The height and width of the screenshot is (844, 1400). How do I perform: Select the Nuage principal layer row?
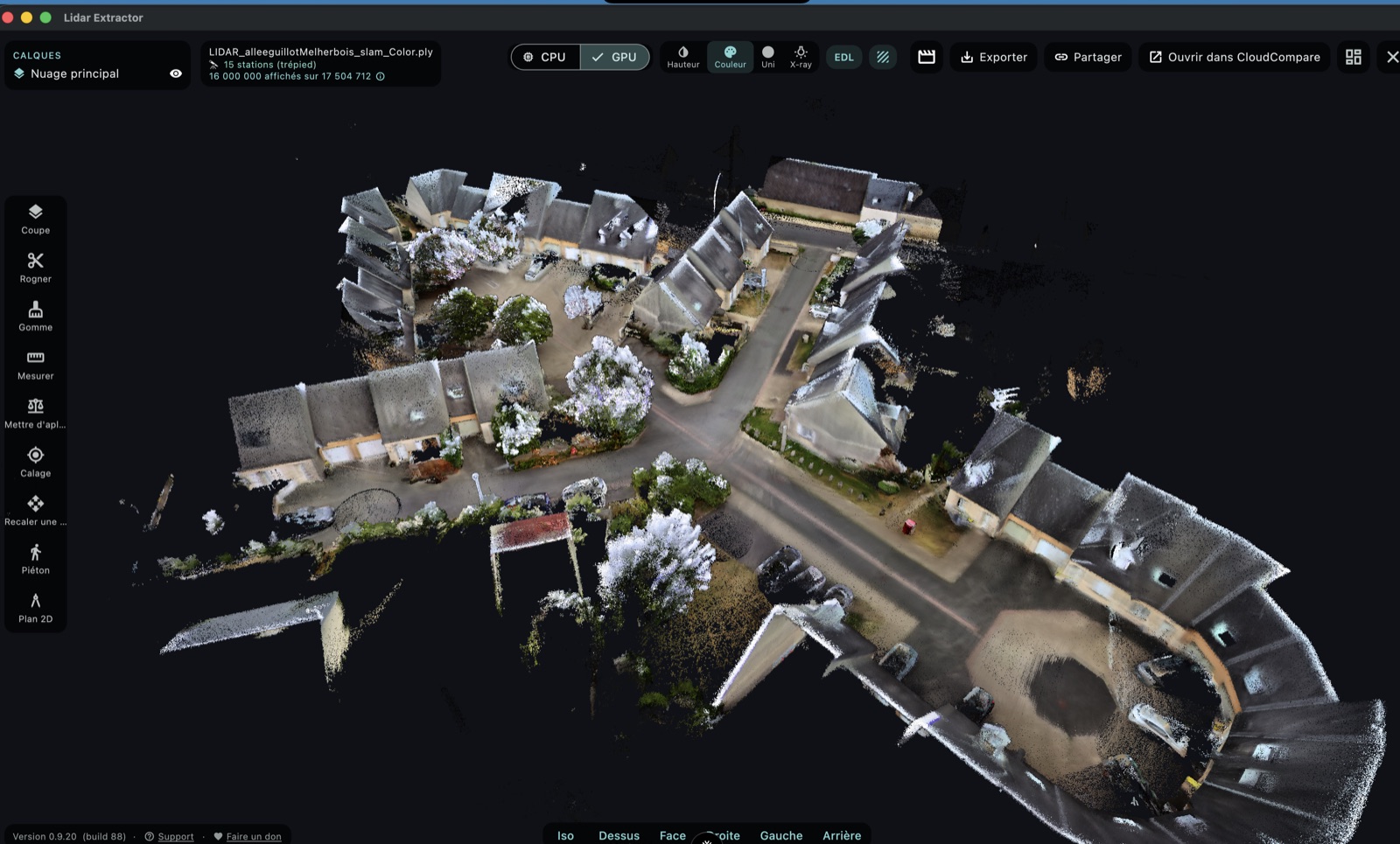pos(97,73)
